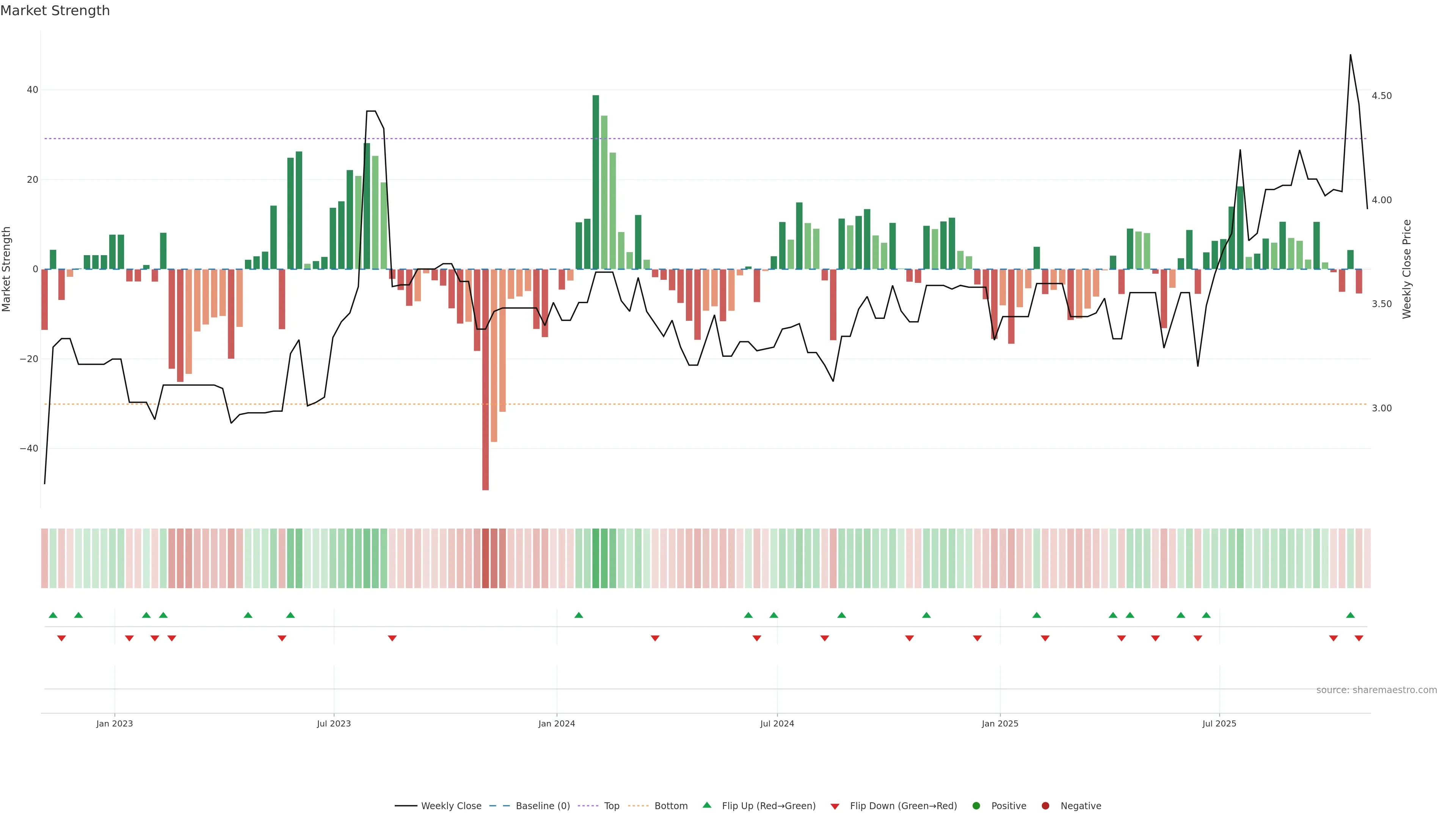
Task: Click the darkest red heatmap strip cell
Action: click(485, 558)
